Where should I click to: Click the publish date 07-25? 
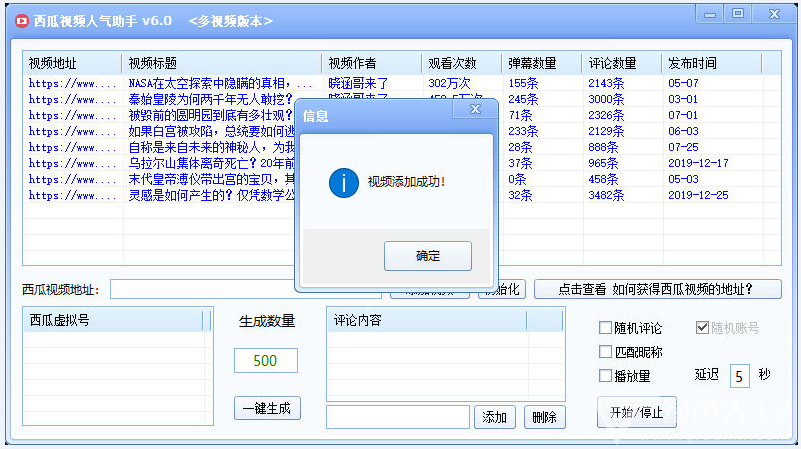(683, 147)
